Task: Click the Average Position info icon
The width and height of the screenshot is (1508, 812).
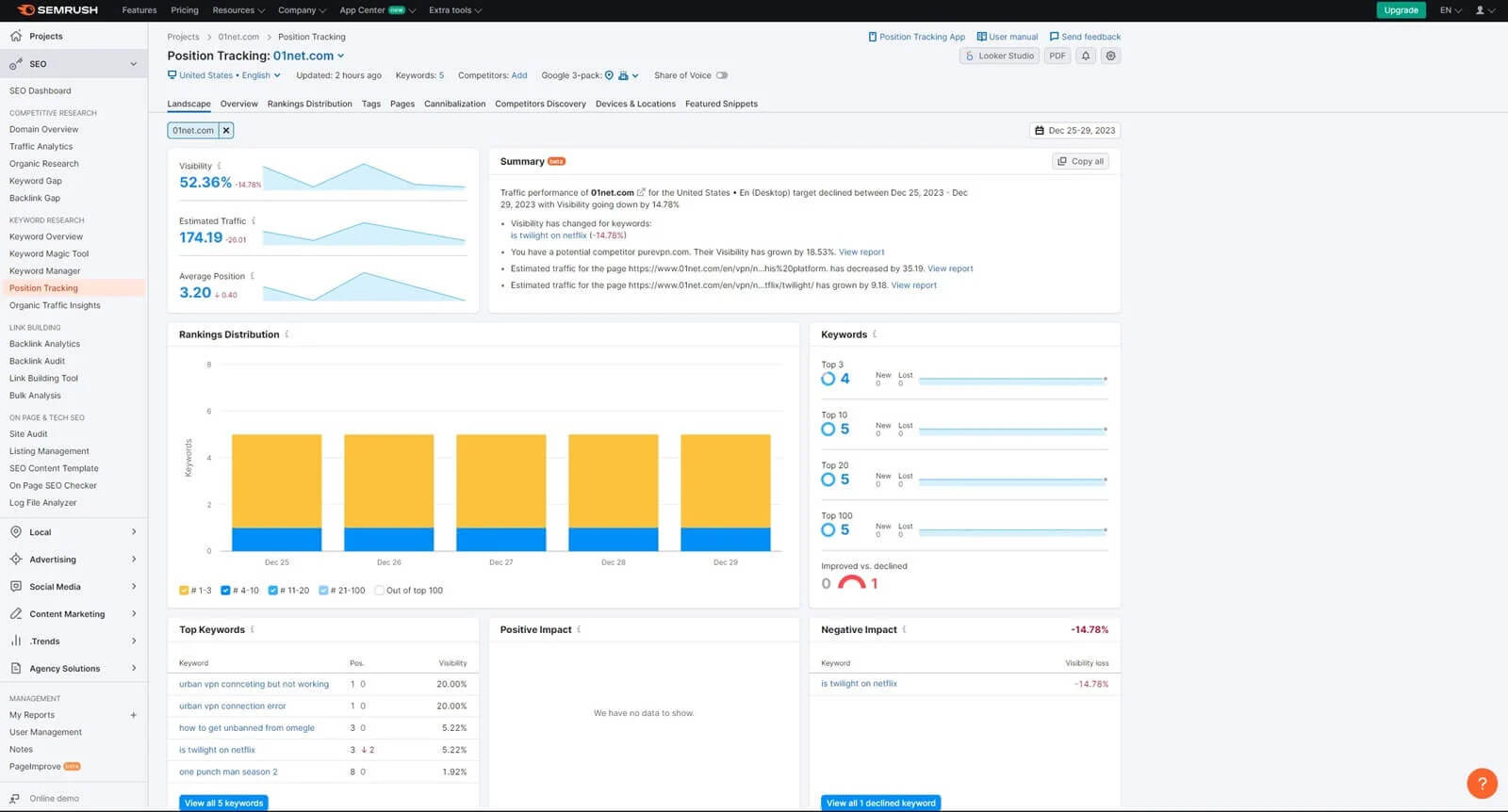Action: pyautogui.click(x=253, y=276)
